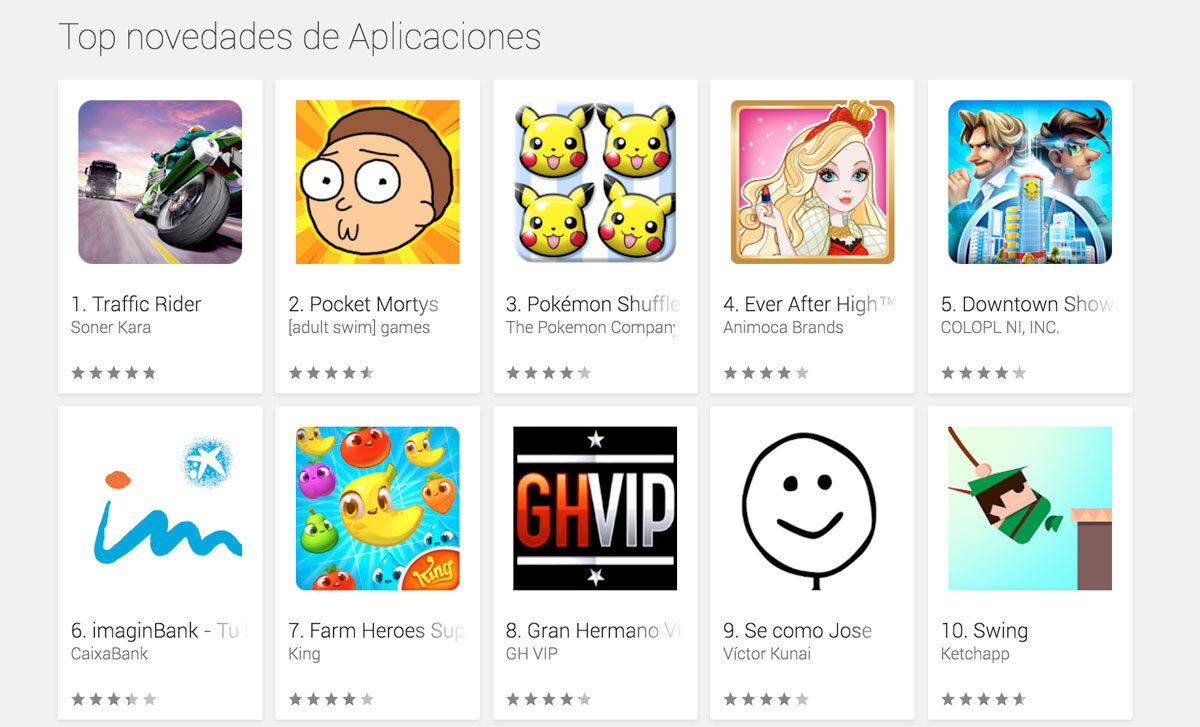
Task: Open the Traffic Rider motorcycle app icon
Action: [160, 182]
